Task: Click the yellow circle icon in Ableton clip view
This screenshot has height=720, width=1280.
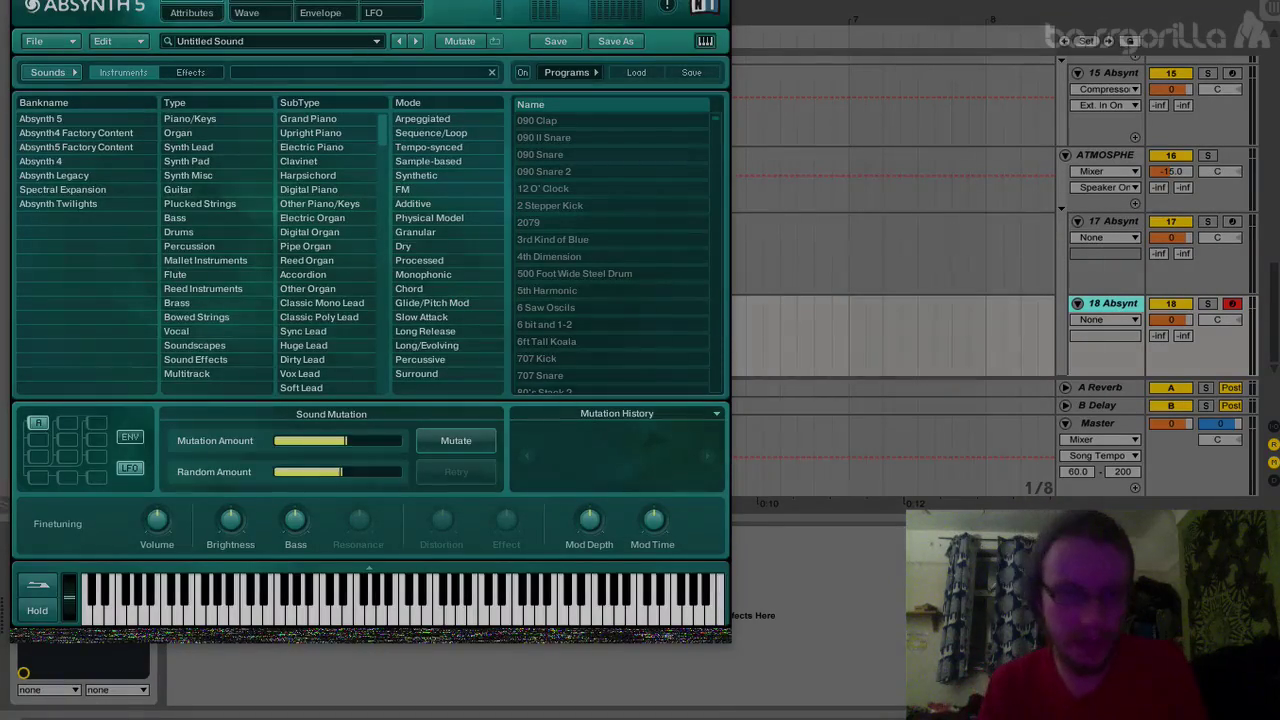Action: (x=24, y=674)
